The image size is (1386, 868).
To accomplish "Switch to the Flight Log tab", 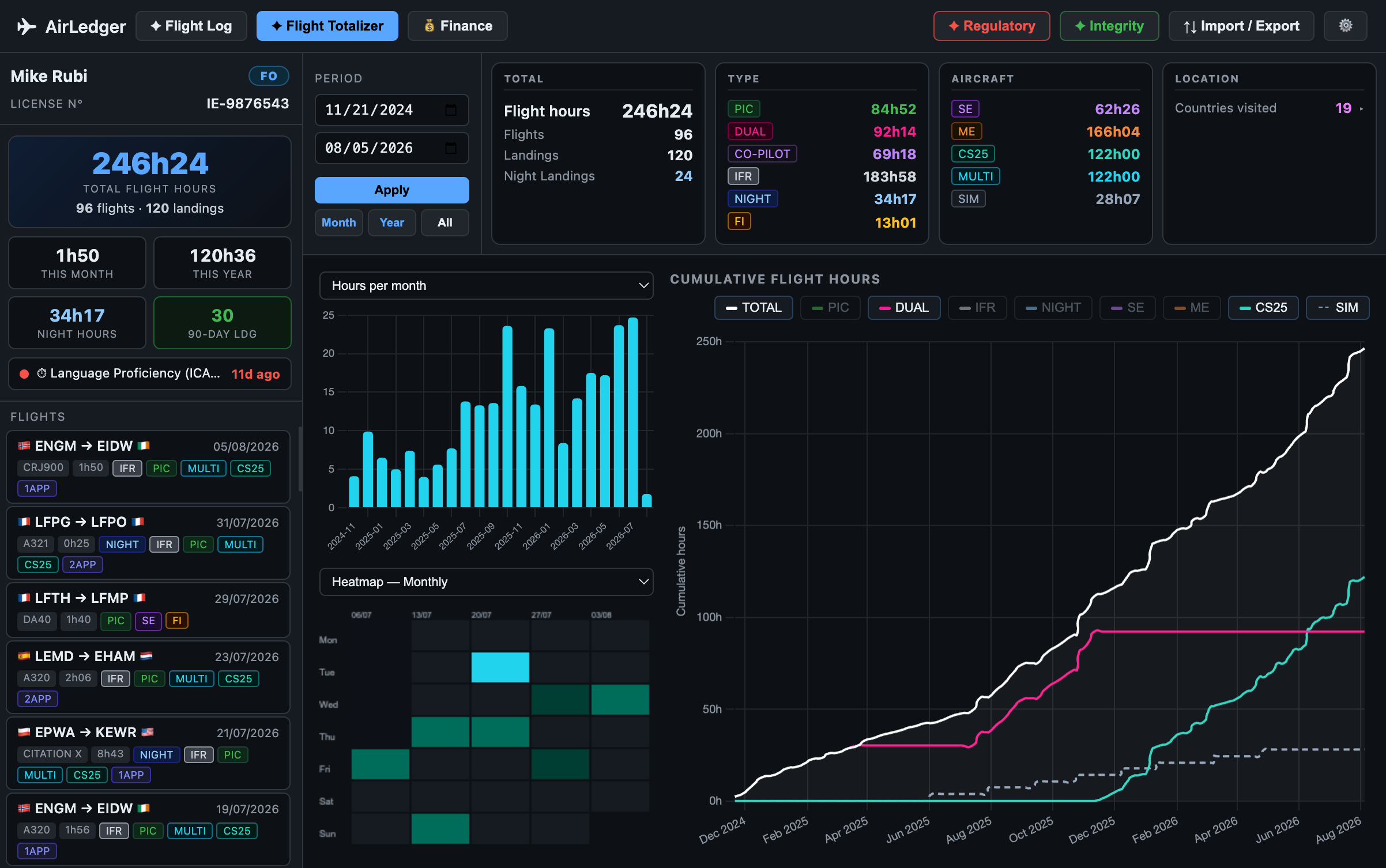I will [191, 26].
